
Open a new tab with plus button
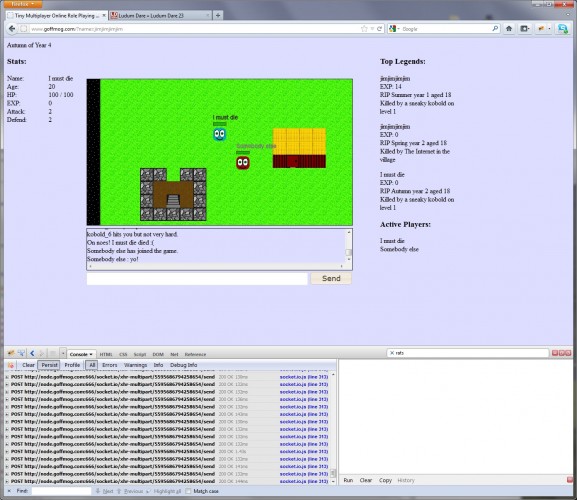(218, 15)
